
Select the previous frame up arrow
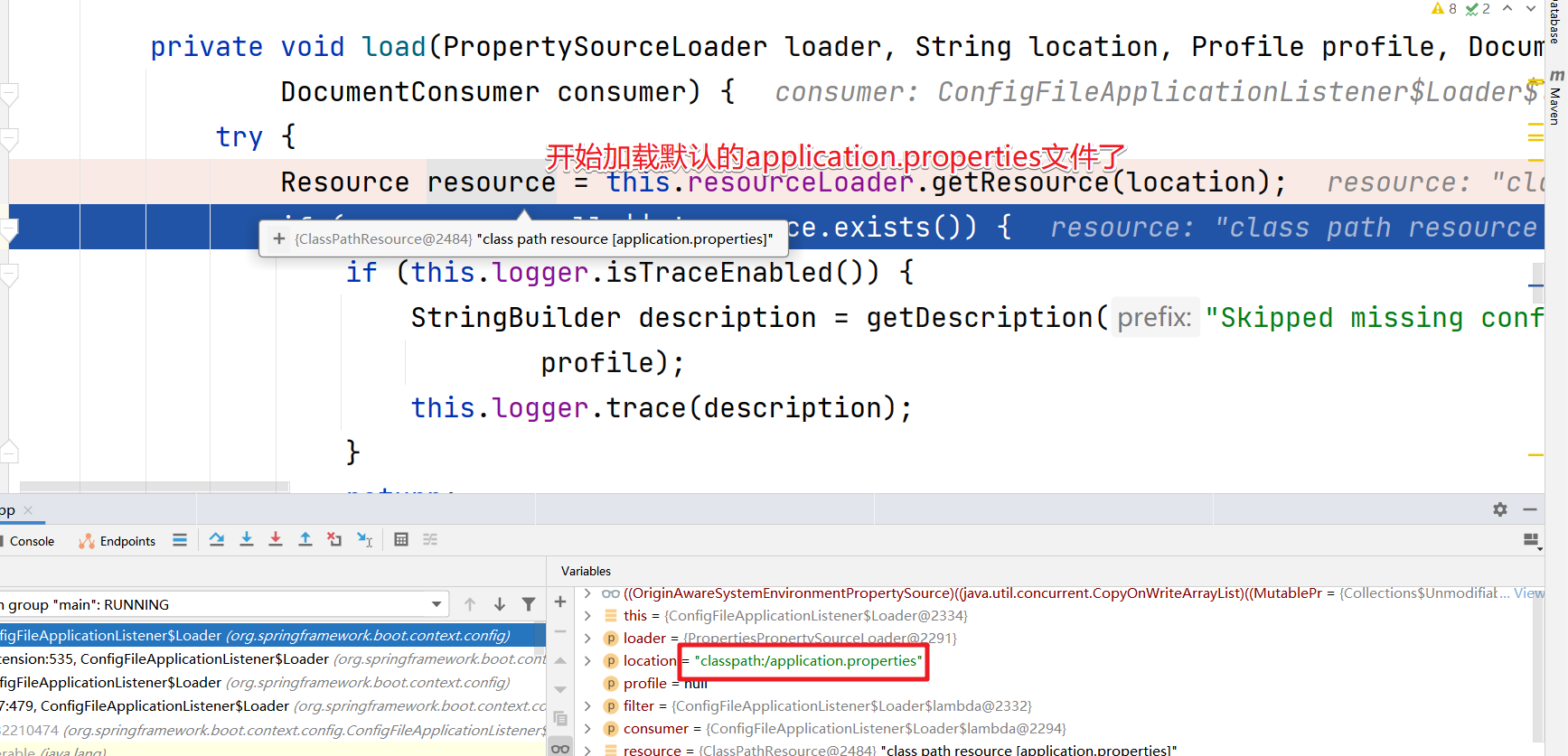click(x=470, y=604)
